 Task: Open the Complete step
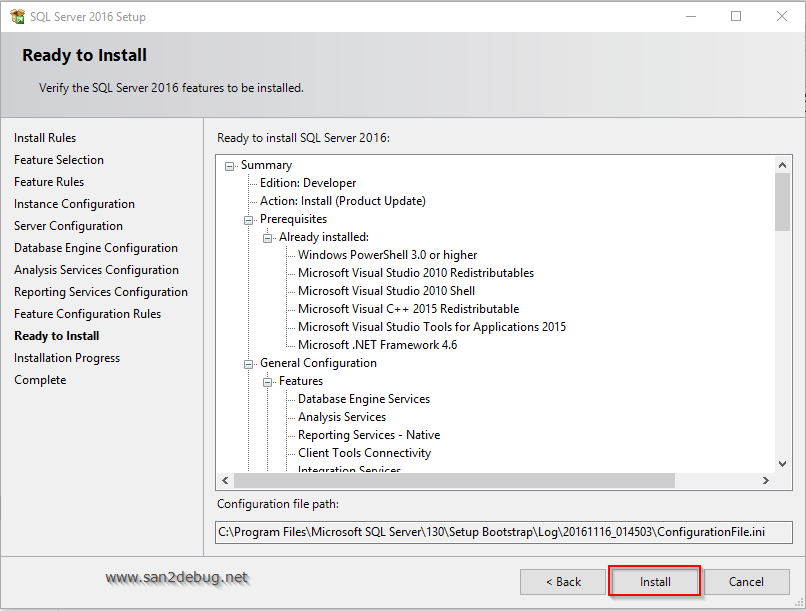(x=40, y=380)
